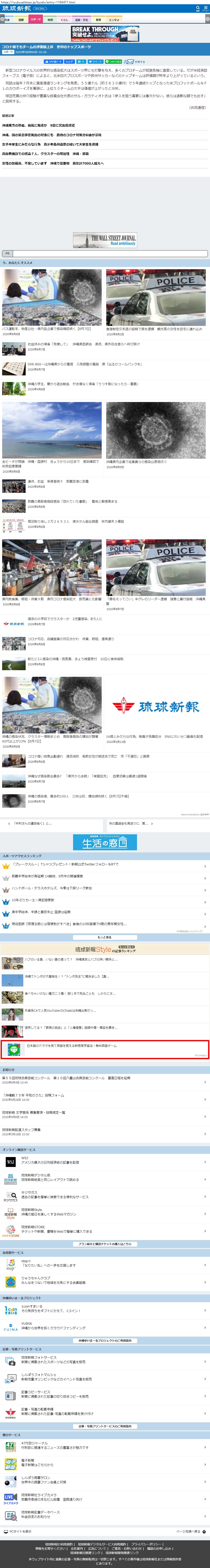Open related article 沖縄南方の熱低、台風に発達か
Image resolution: width=210 pixels, height=1568 pixels.
tap(38, 125)
